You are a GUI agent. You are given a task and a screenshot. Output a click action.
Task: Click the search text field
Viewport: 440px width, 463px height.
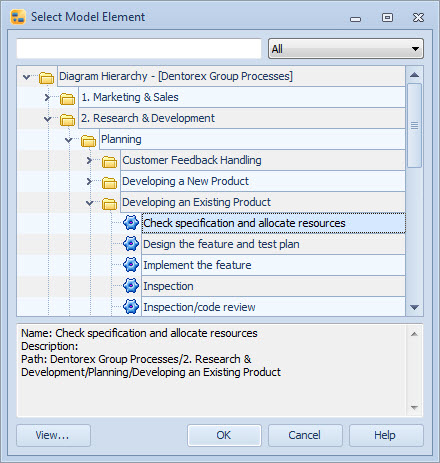tap(139, 49)
